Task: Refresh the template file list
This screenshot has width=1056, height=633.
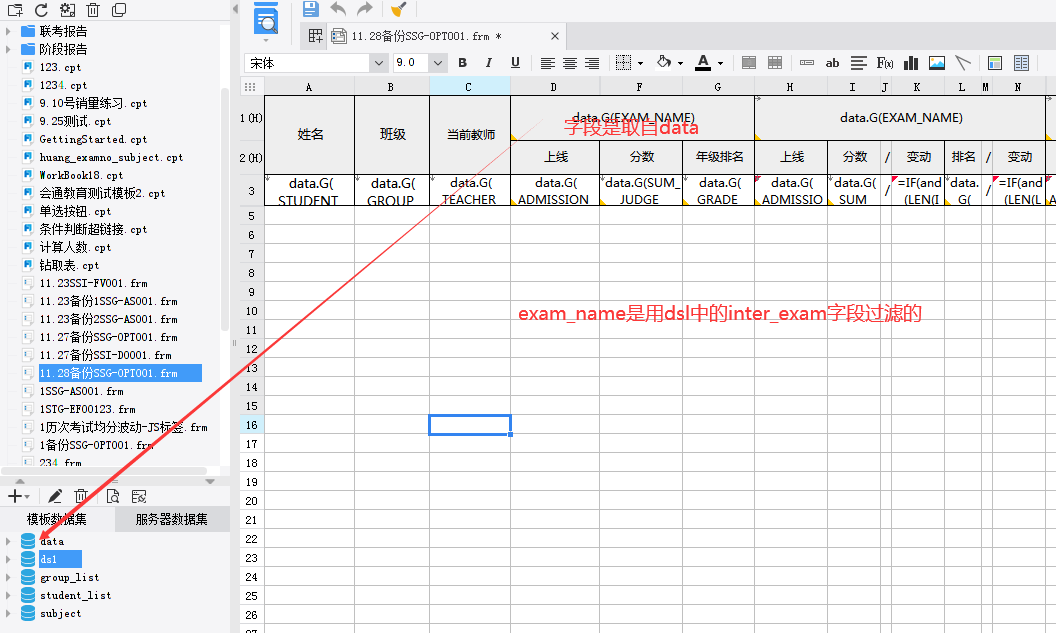Action: tap(41, 10)
